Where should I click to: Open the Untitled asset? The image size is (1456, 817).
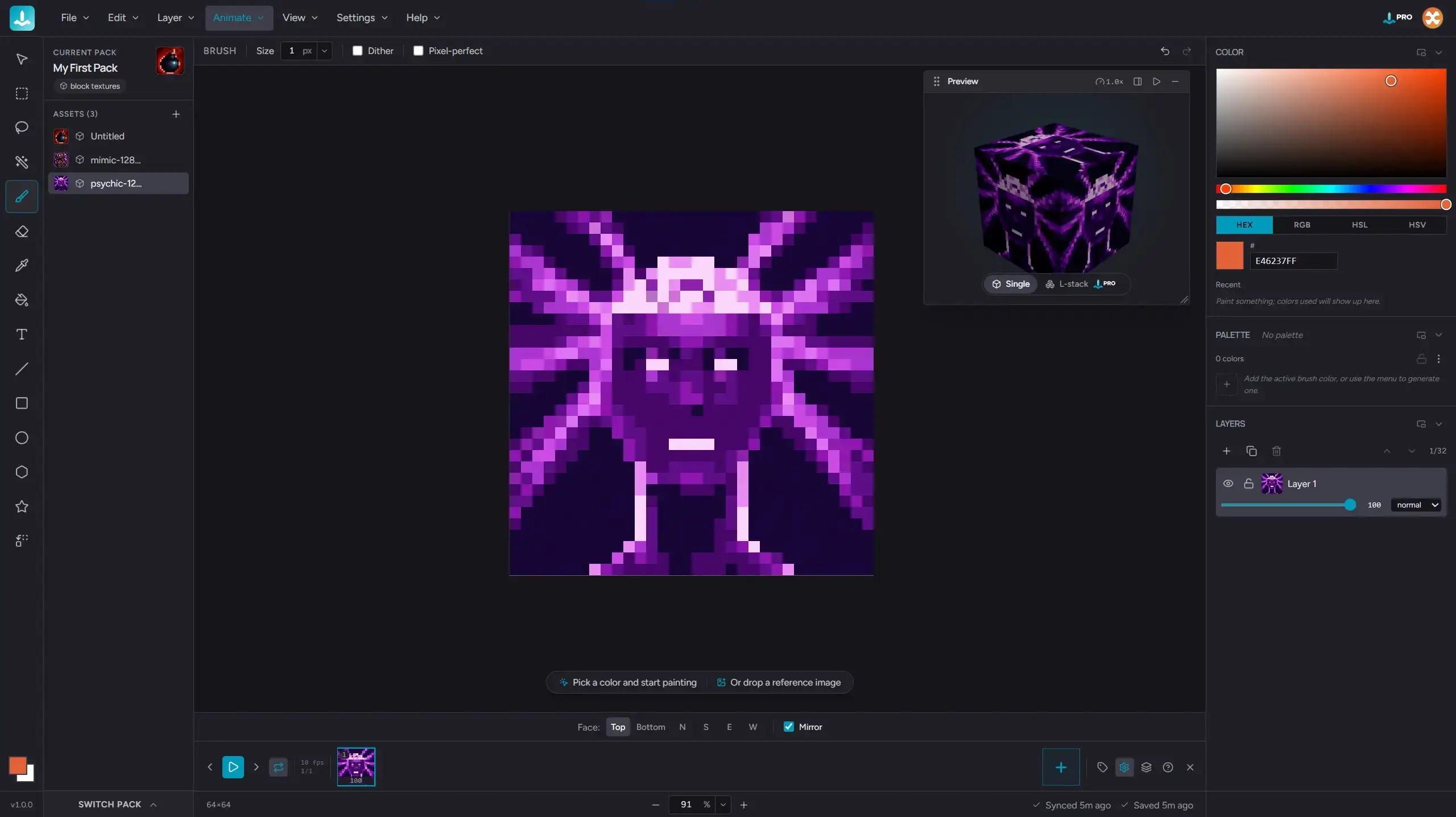pos(118,136)
